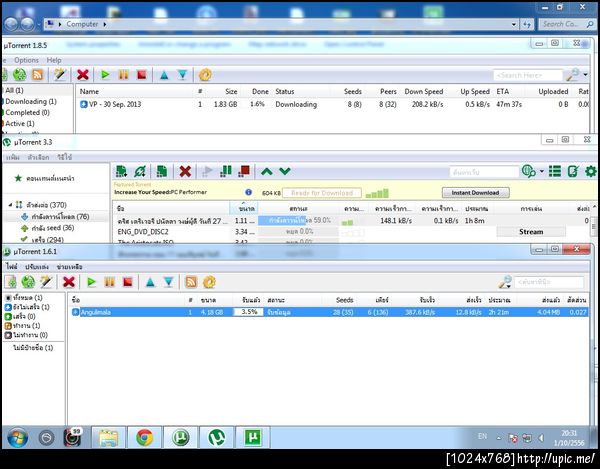Image resolution: width=600 pixels, height=469 pixels.
Task: Click the search field in uTorrent 1.6.1
Action: click(549, 282)
